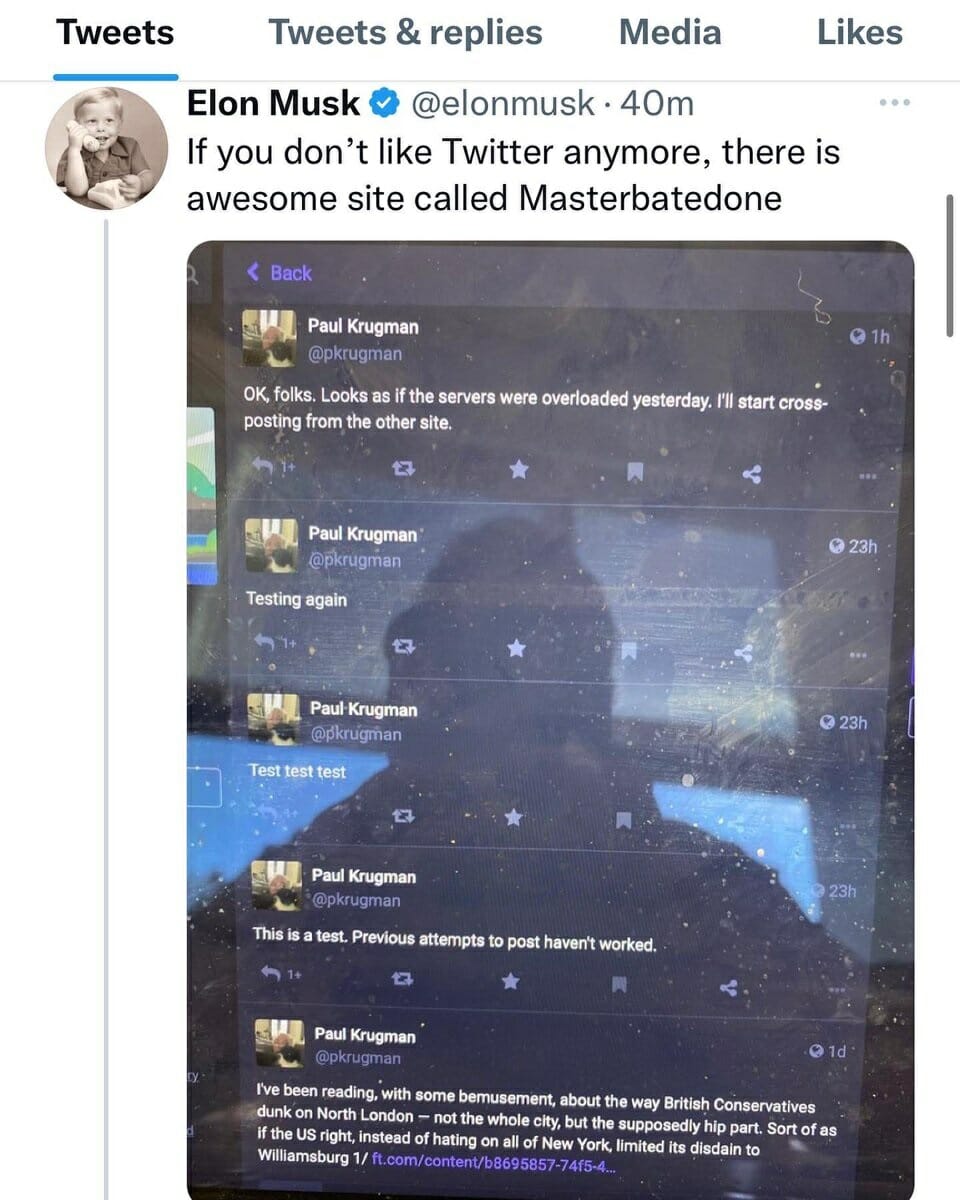Click boost icon under "Testing again" post
The width and height of the screenshot is (960, 1200).
click(402, 648)
